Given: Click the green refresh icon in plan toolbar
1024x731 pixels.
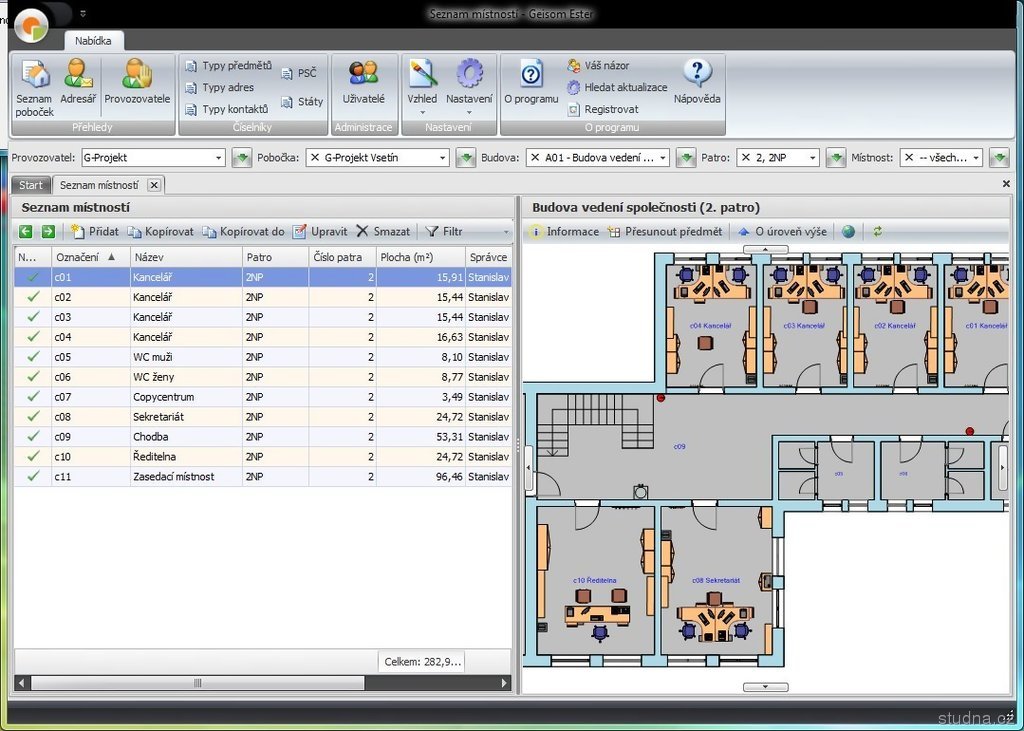Looking at the screenshot, I should (878, 232).
